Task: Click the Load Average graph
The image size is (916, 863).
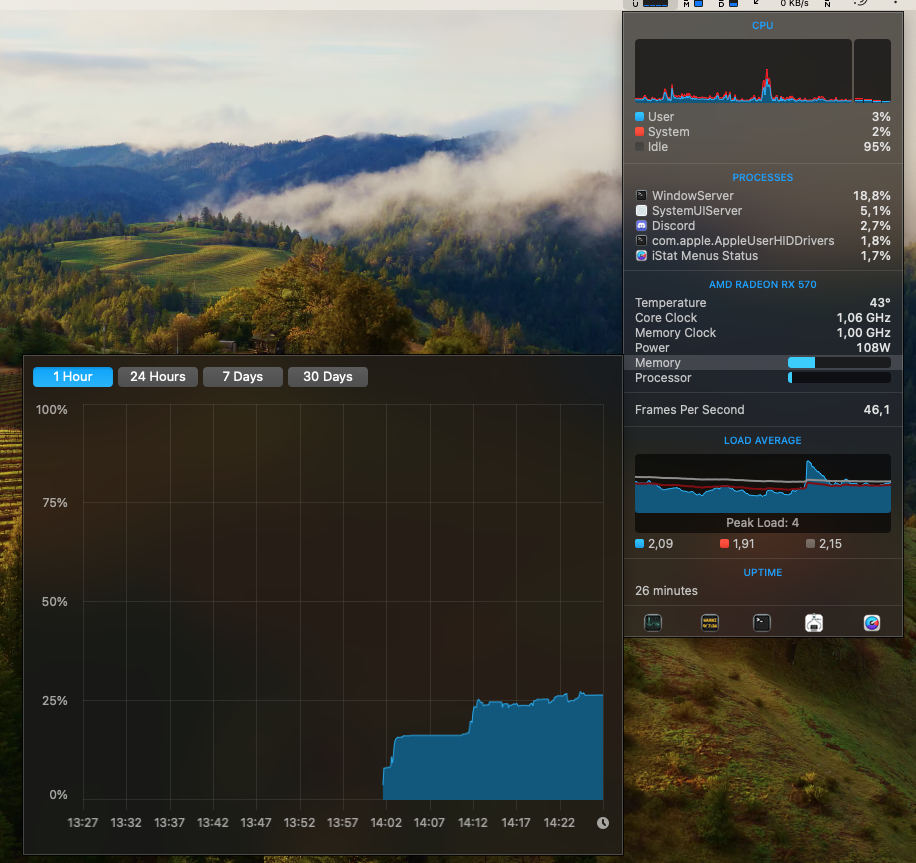Action: [762, 484]
